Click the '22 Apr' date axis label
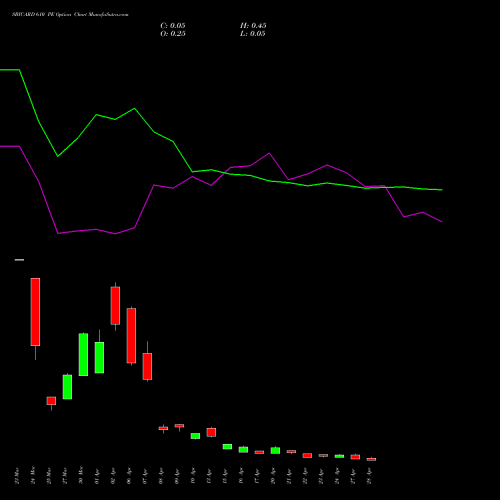 click(x=305, y=476)
